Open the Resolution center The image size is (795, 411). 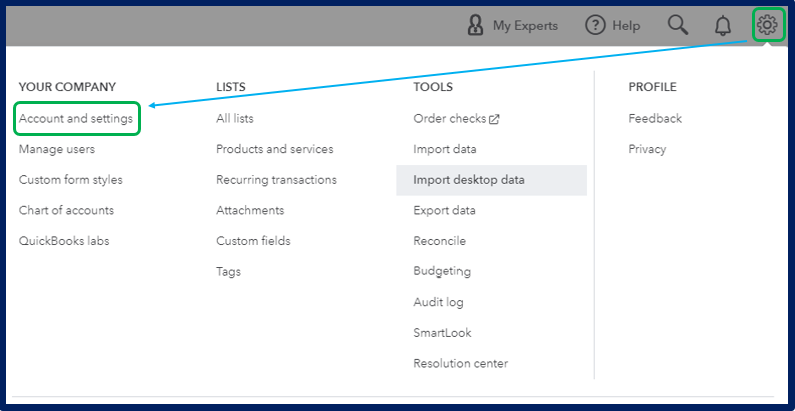point(460,363)
